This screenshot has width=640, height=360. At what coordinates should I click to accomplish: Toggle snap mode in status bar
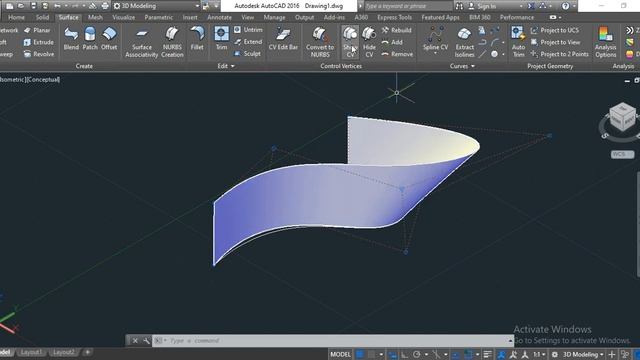tap(371, 354)
